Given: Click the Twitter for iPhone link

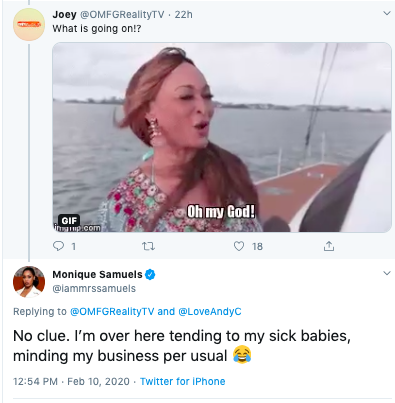Looking at the screenshot, I should point(183,381).
